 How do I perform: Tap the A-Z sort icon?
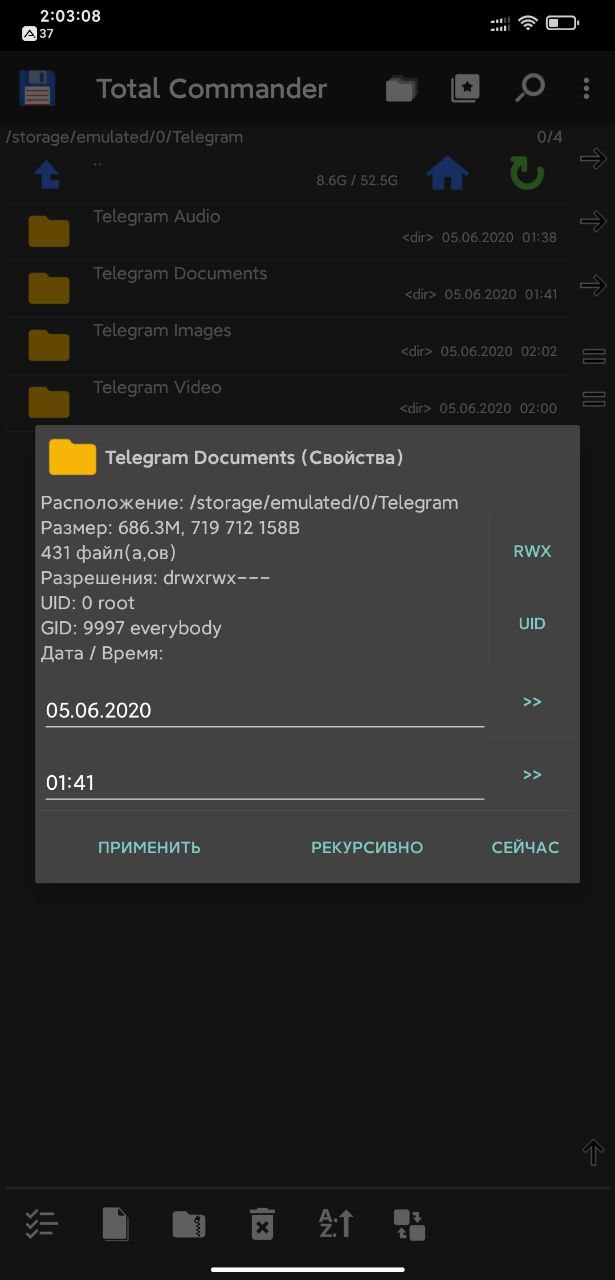pos(335,1224)
